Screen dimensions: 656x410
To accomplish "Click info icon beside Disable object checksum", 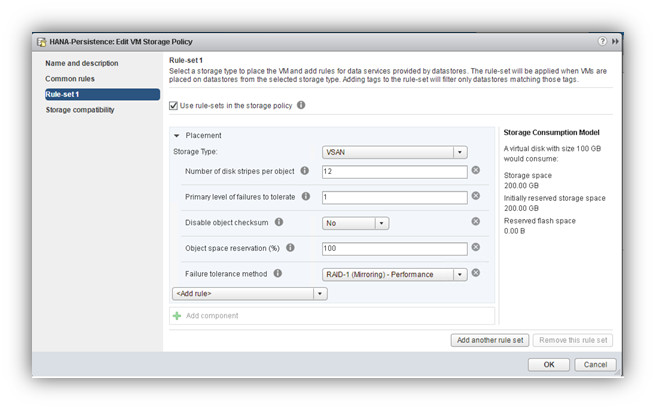I will (279, 223).
